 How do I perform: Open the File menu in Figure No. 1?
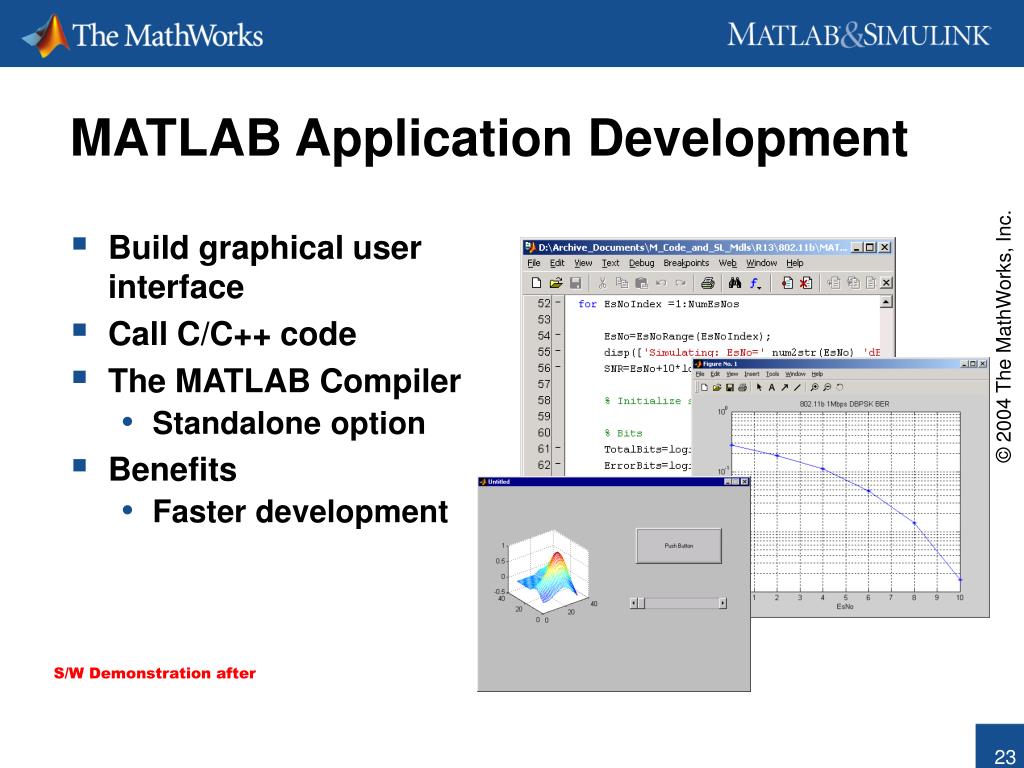[699, 374]
